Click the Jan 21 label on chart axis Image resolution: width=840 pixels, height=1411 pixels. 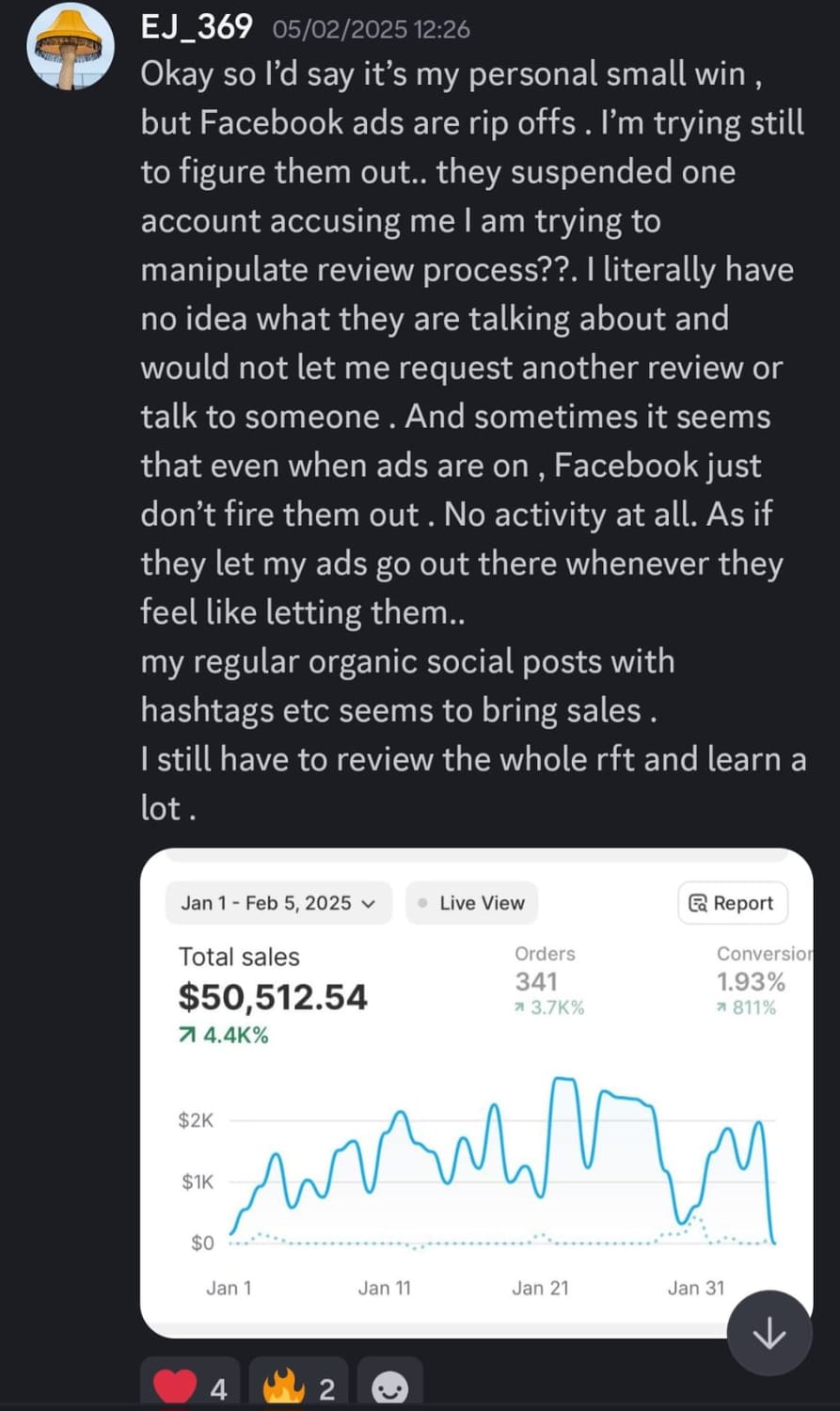point(540,1288)
